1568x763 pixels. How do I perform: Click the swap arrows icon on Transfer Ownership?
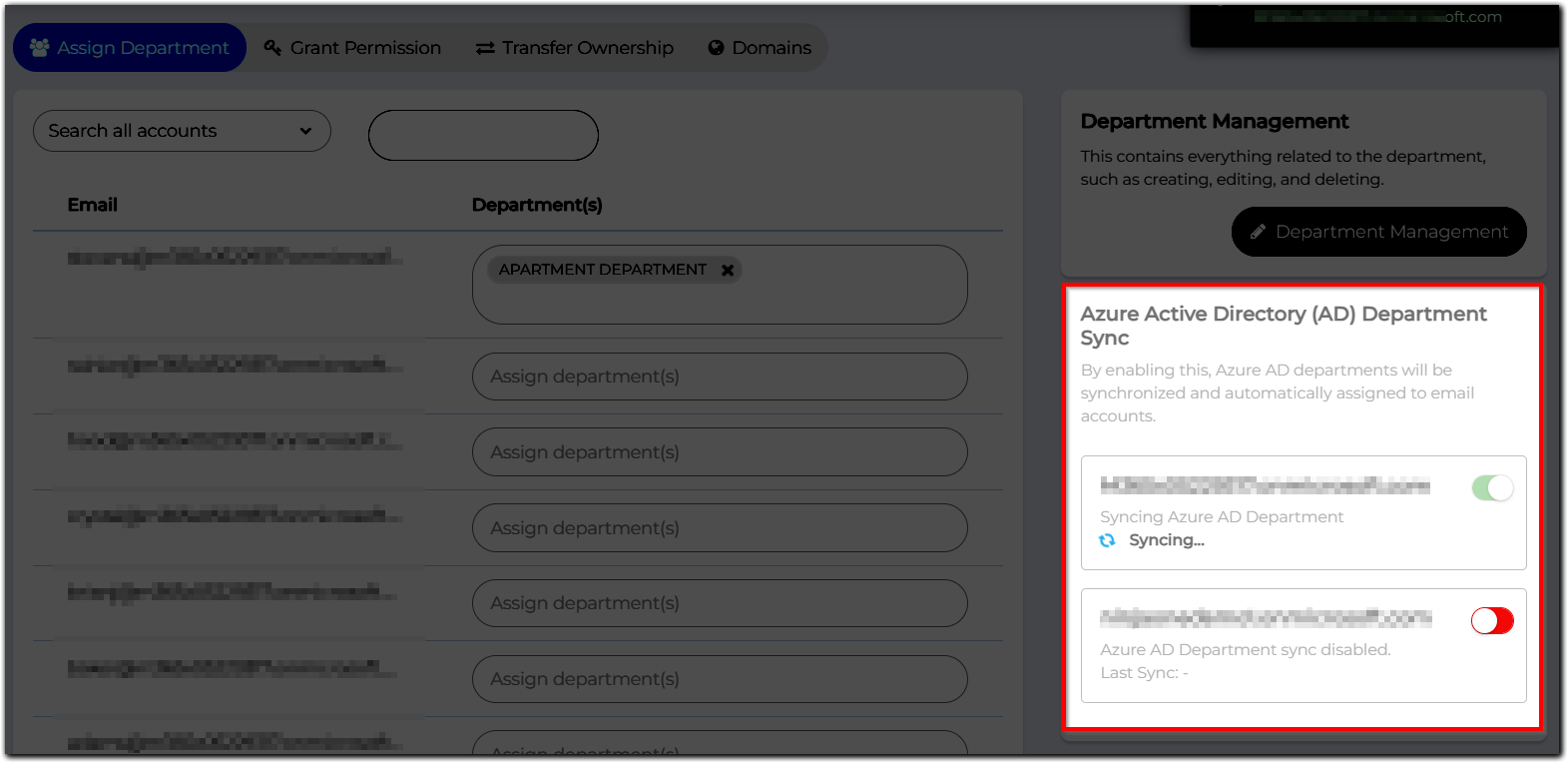pyautogui.click(x=485, y=48)
